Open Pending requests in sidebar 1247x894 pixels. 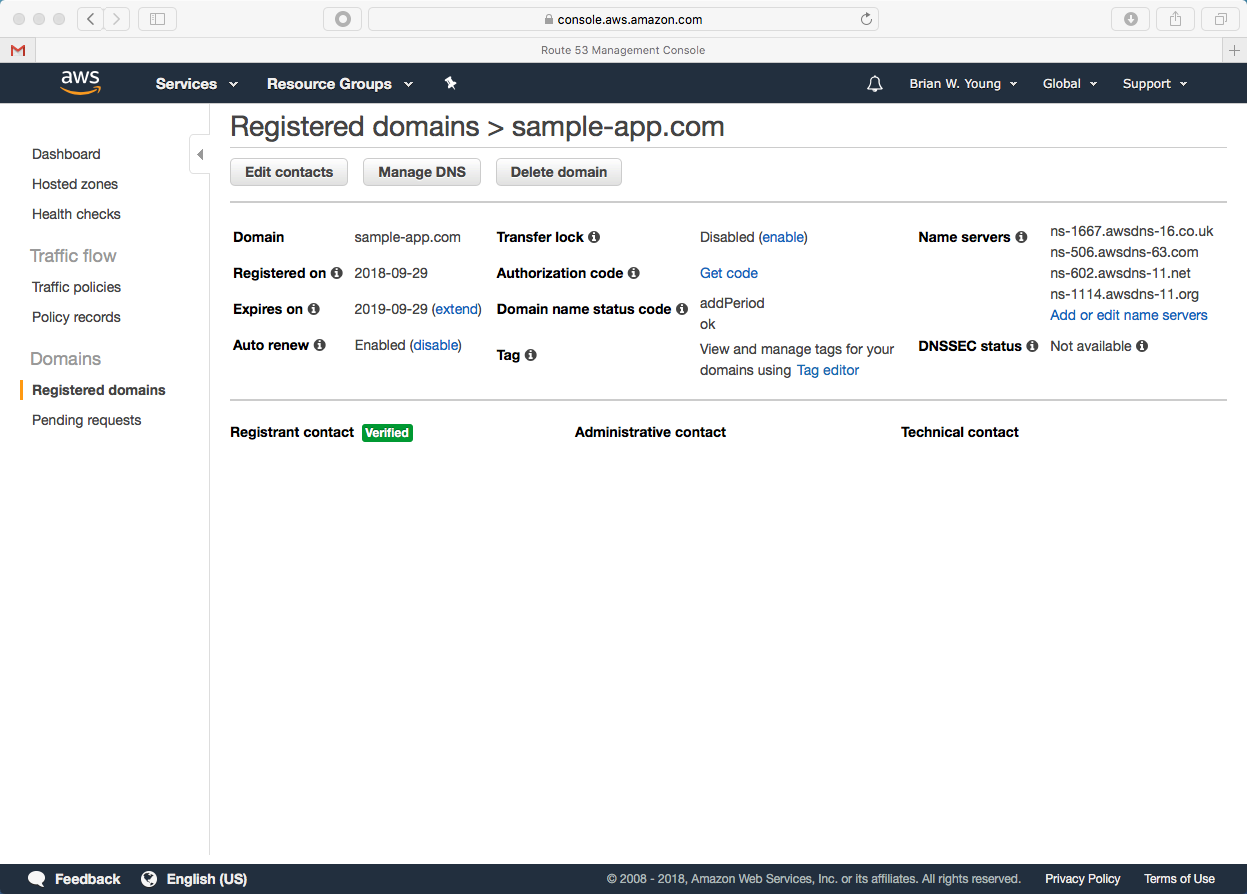(x=87, y=420)
